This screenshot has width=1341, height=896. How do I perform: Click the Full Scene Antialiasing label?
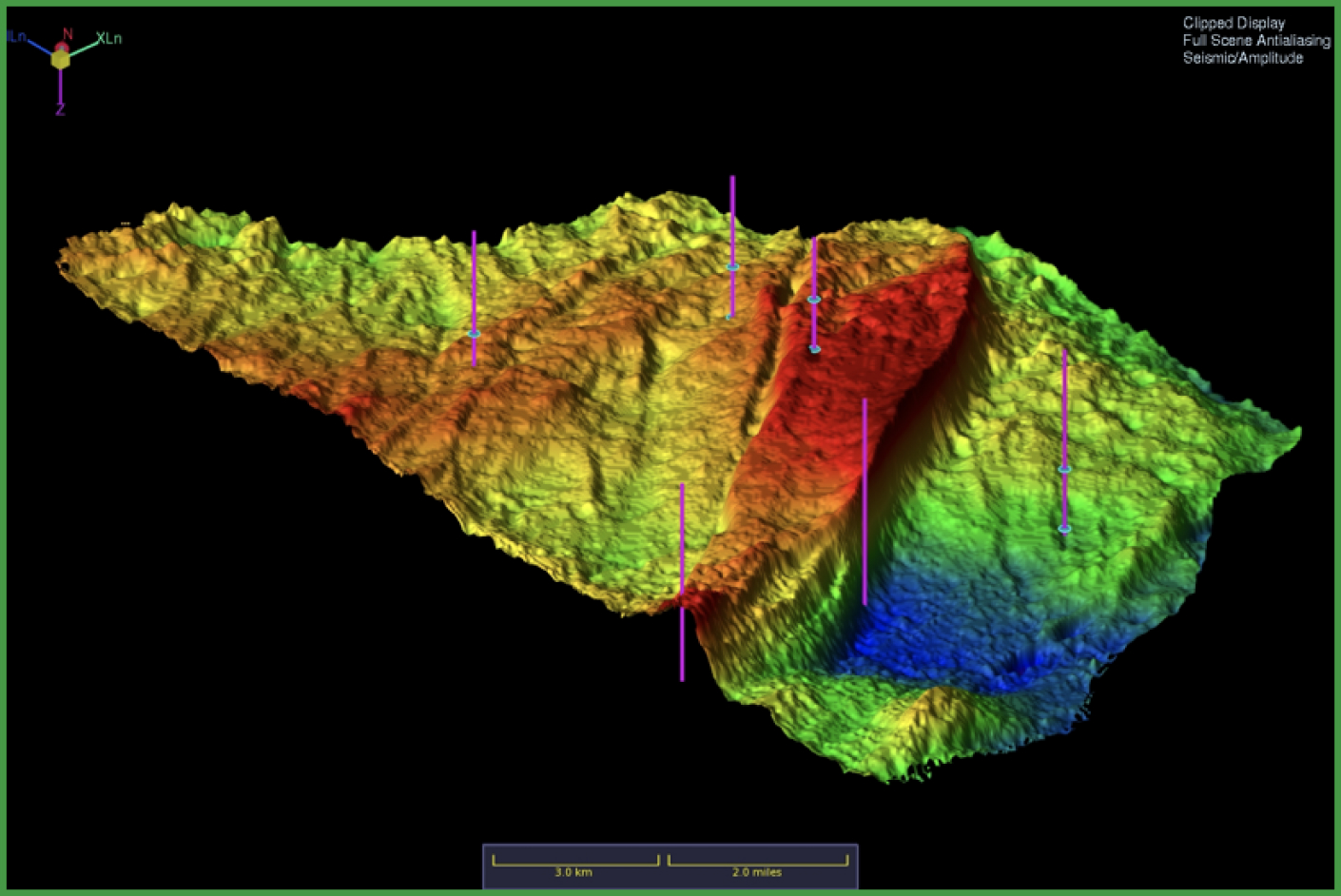(x=1255, y=40)
